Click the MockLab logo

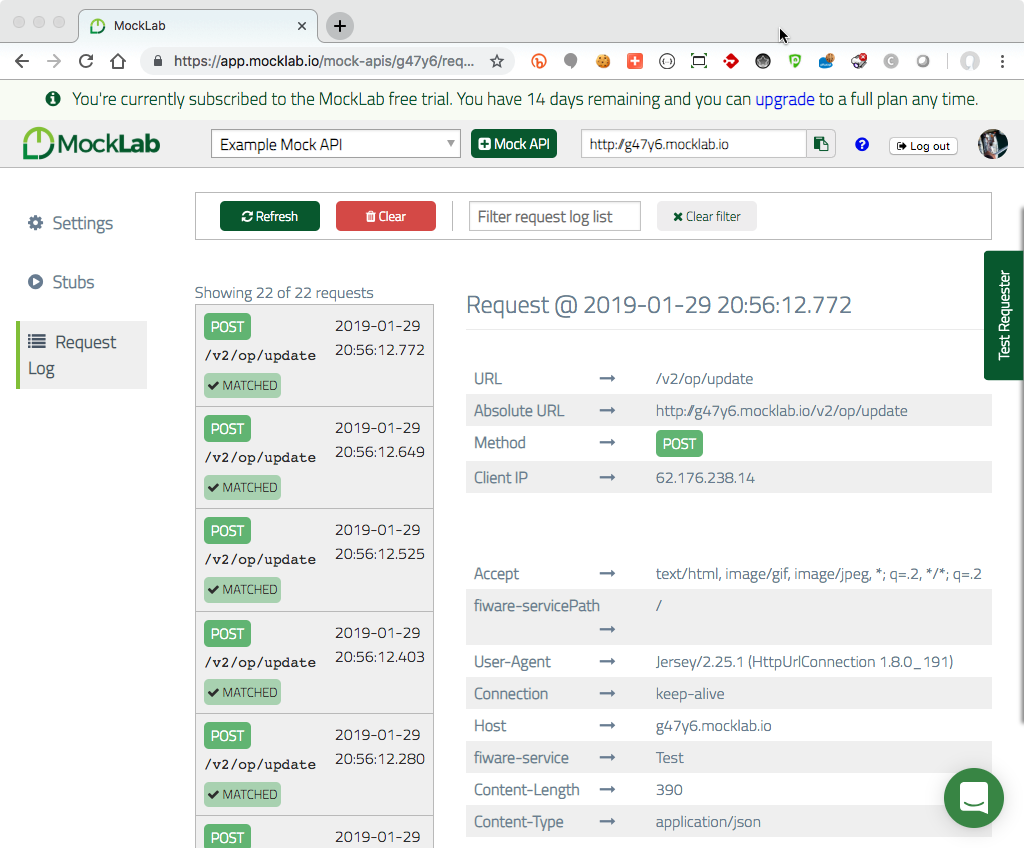click(x=90, y=142)
